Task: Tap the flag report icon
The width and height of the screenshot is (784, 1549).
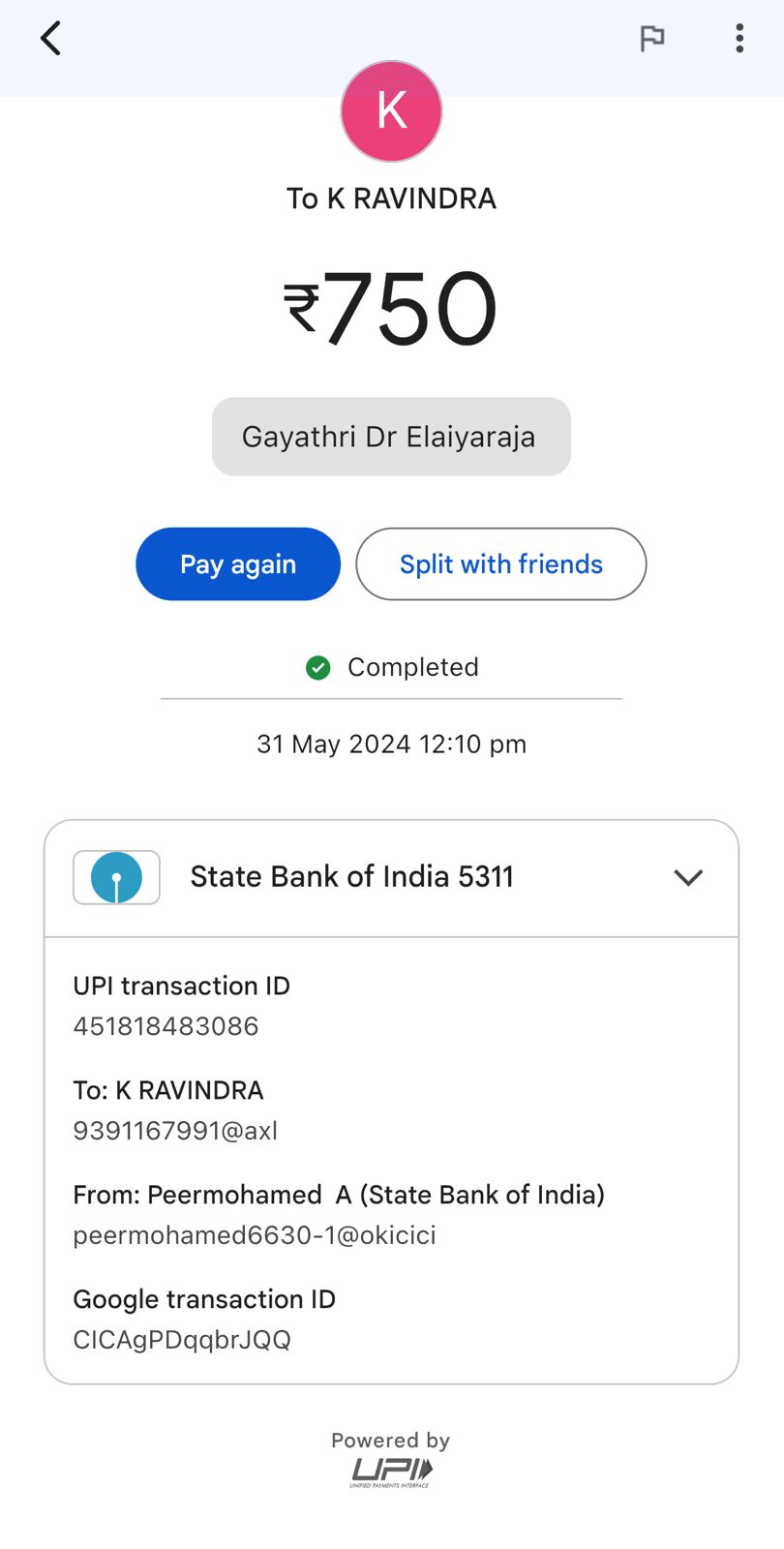Action: (x=652, y=39)
